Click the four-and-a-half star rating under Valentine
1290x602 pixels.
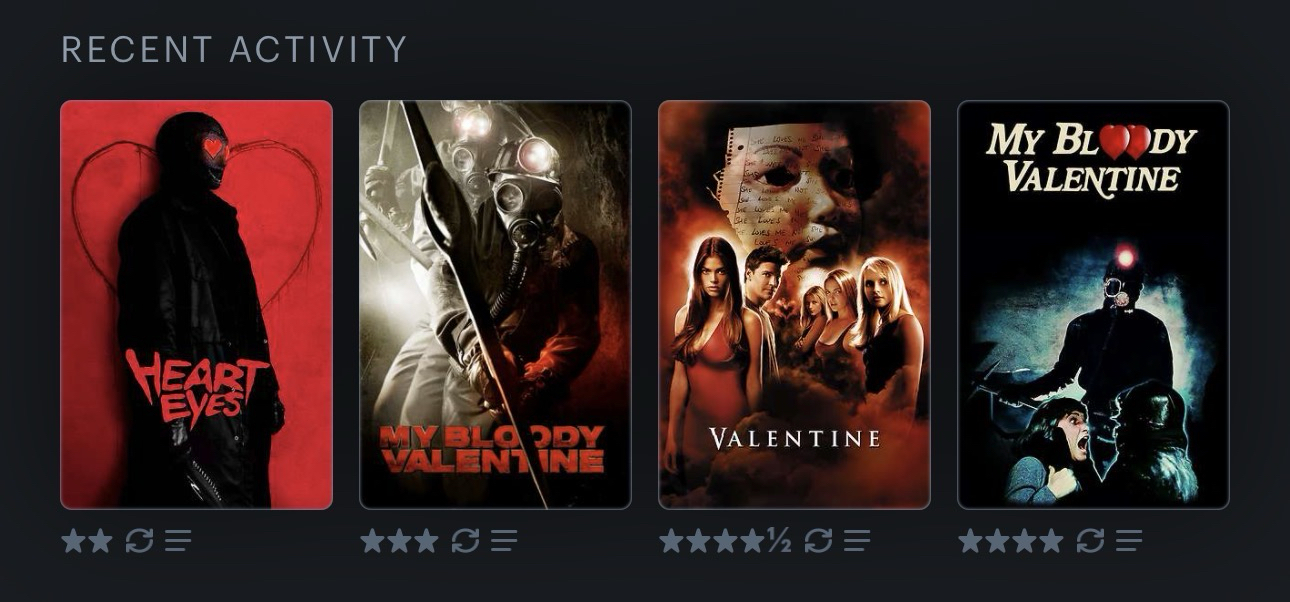coord(725,541)
